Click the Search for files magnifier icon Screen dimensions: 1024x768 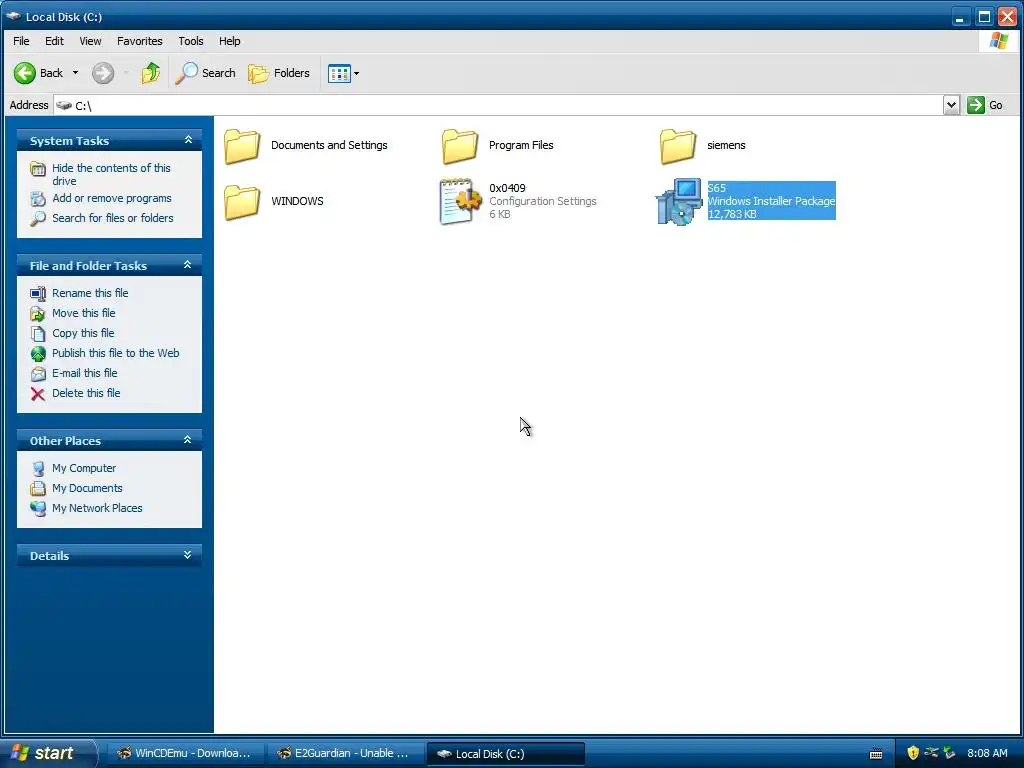click(38, 219)
